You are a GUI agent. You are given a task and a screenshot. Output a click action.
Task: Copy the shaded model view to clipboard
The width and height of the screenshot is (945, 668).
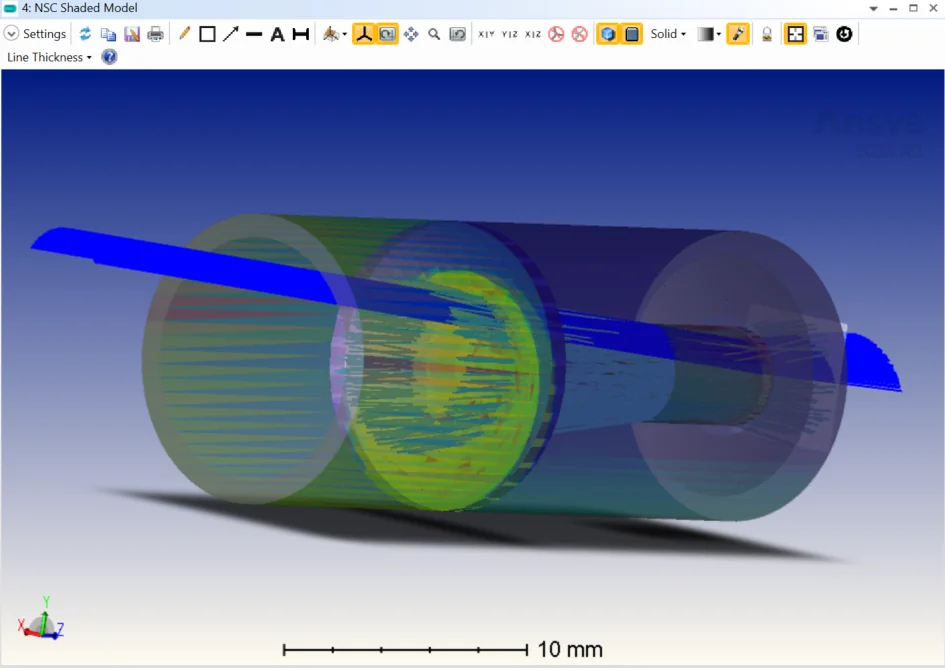[x=109, y=33]
